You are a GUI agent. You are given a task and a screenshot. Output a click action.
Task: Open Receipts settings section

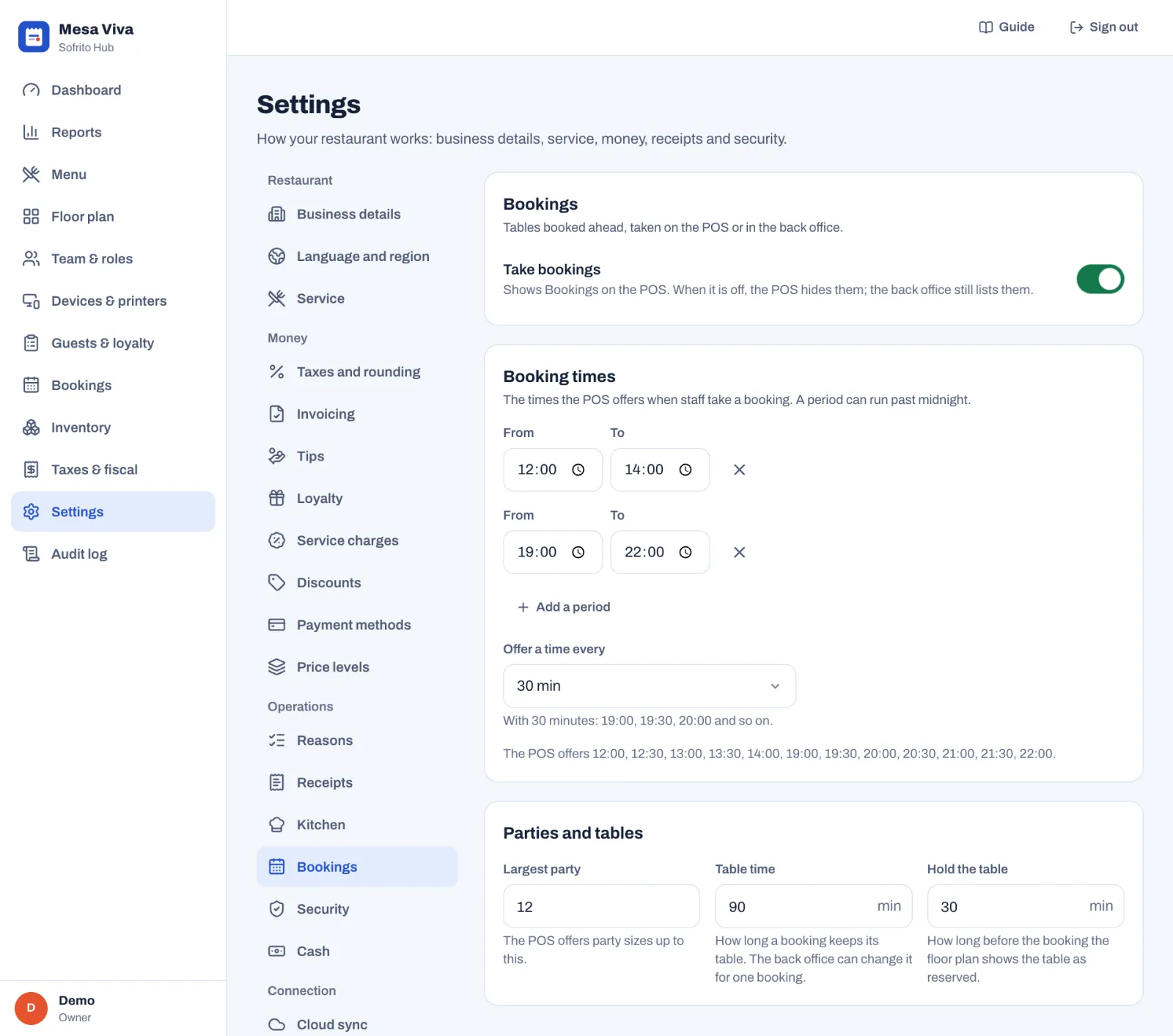[357, 782]
